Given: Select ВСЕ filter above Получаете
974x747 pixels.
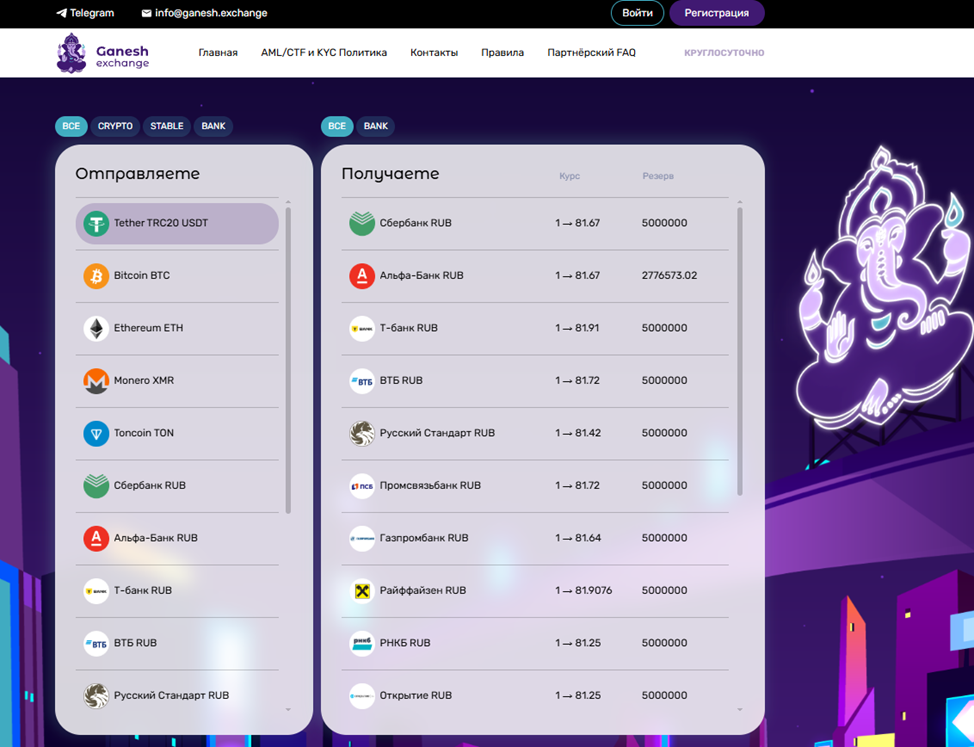Looking at the screenshot, I should click(337, 126).
